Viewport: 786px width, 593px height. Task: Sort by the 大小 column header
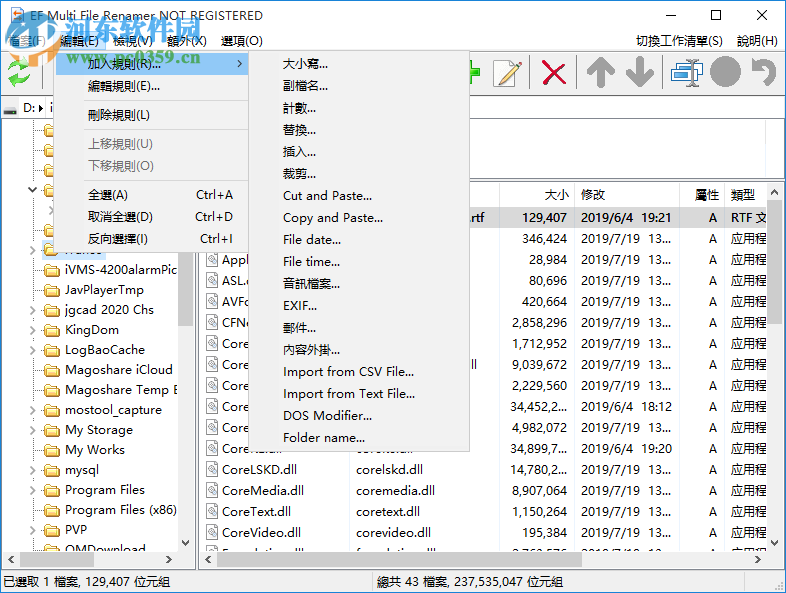537,195
